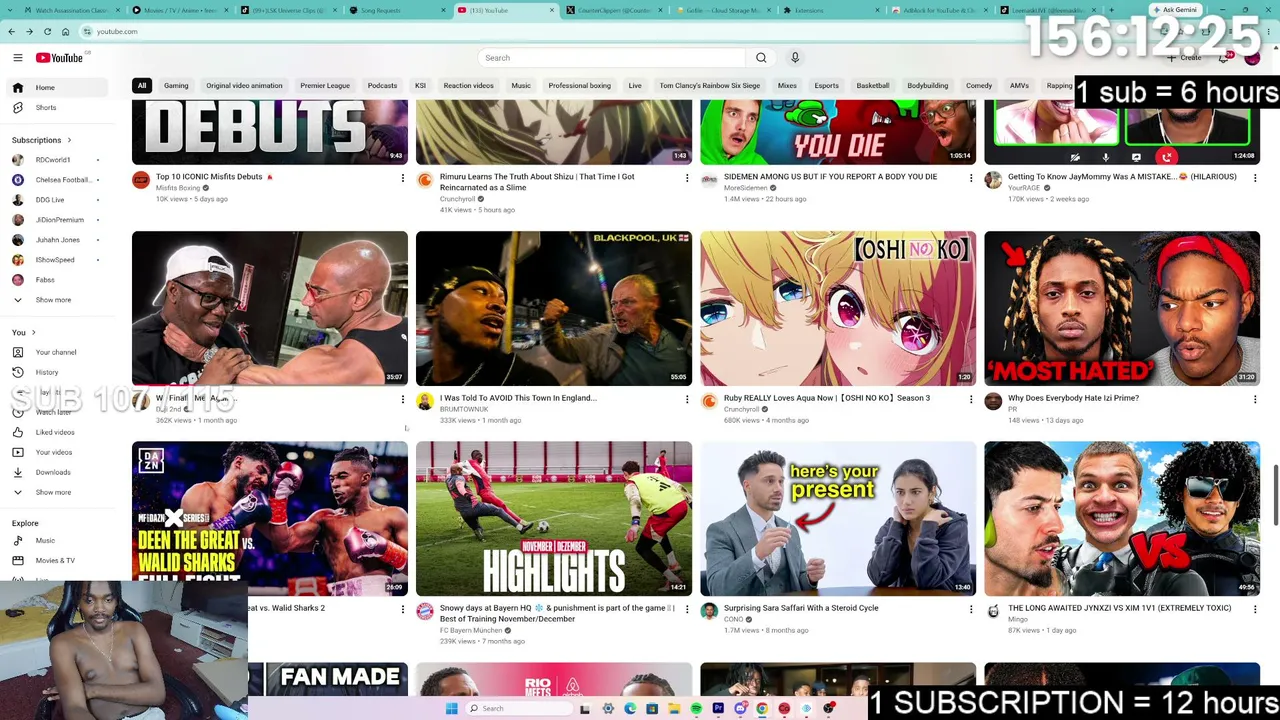Focus the YouTube search box
1280x720 pixels.
click(x=611, y=58)
